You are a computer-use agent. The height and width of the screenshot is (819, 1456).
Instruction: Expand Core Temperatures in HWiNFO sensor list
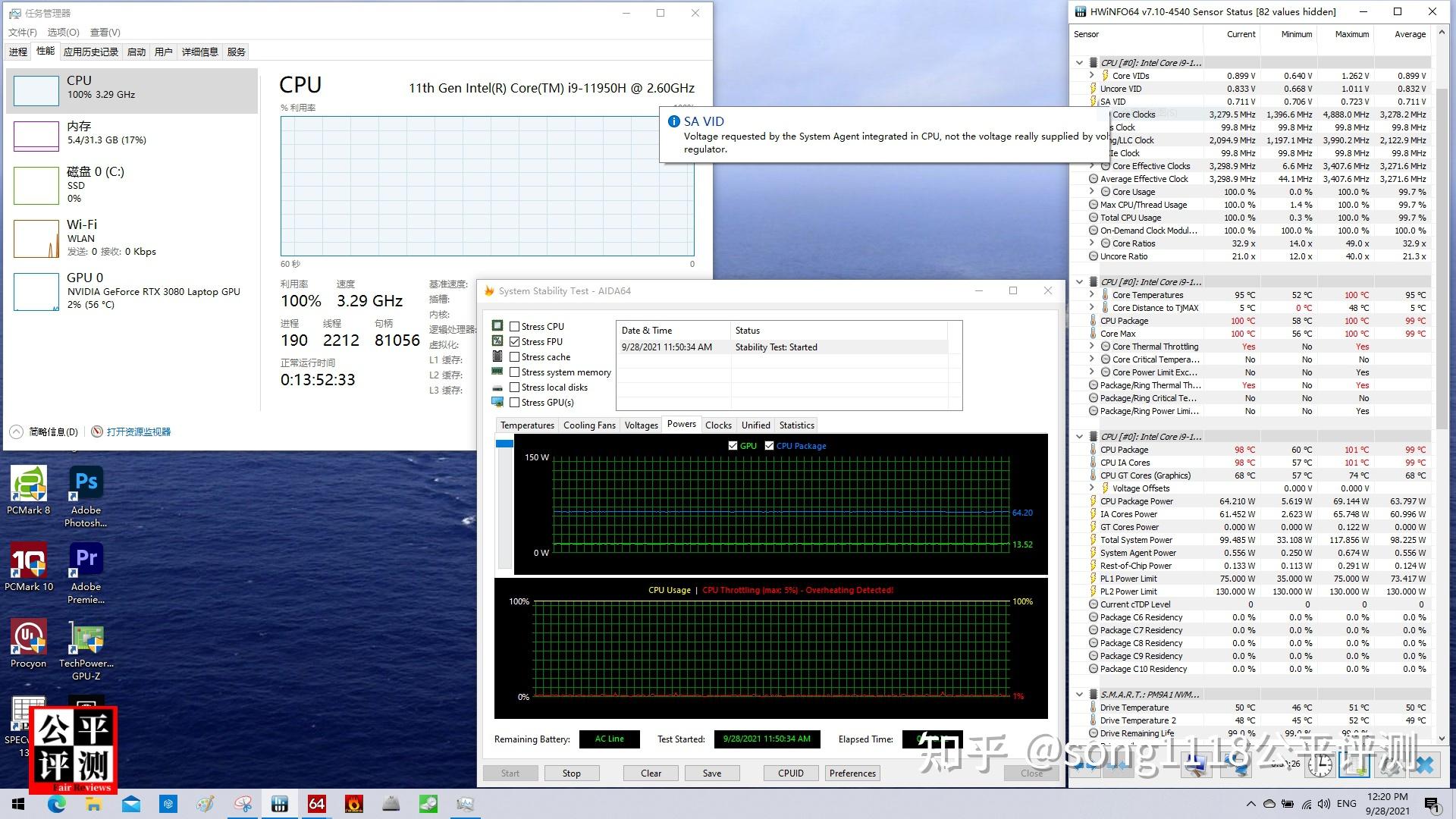click(1092, 294)
